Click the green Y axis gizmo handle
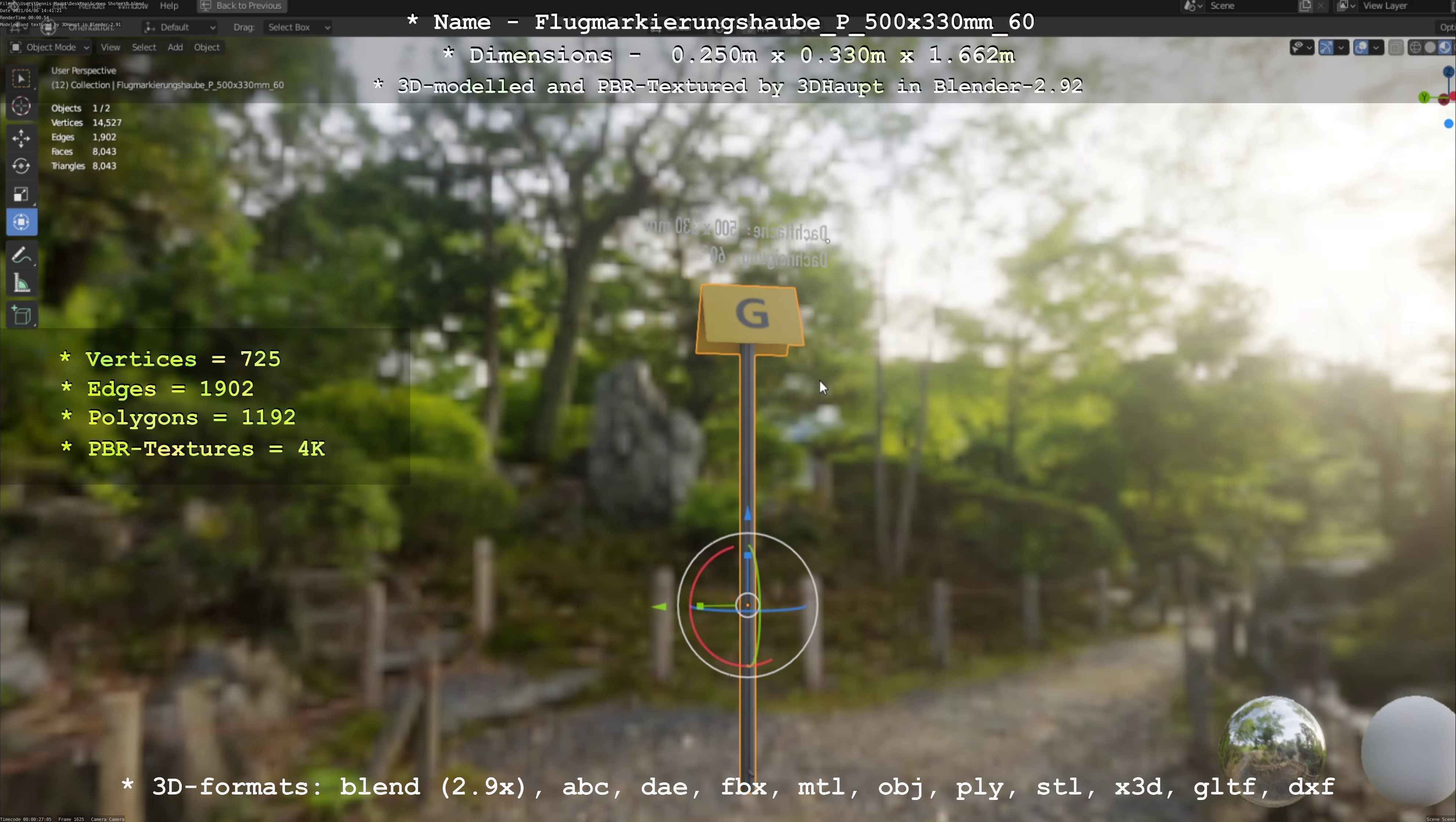The image size is (1456, 822). pos(1424,98)
